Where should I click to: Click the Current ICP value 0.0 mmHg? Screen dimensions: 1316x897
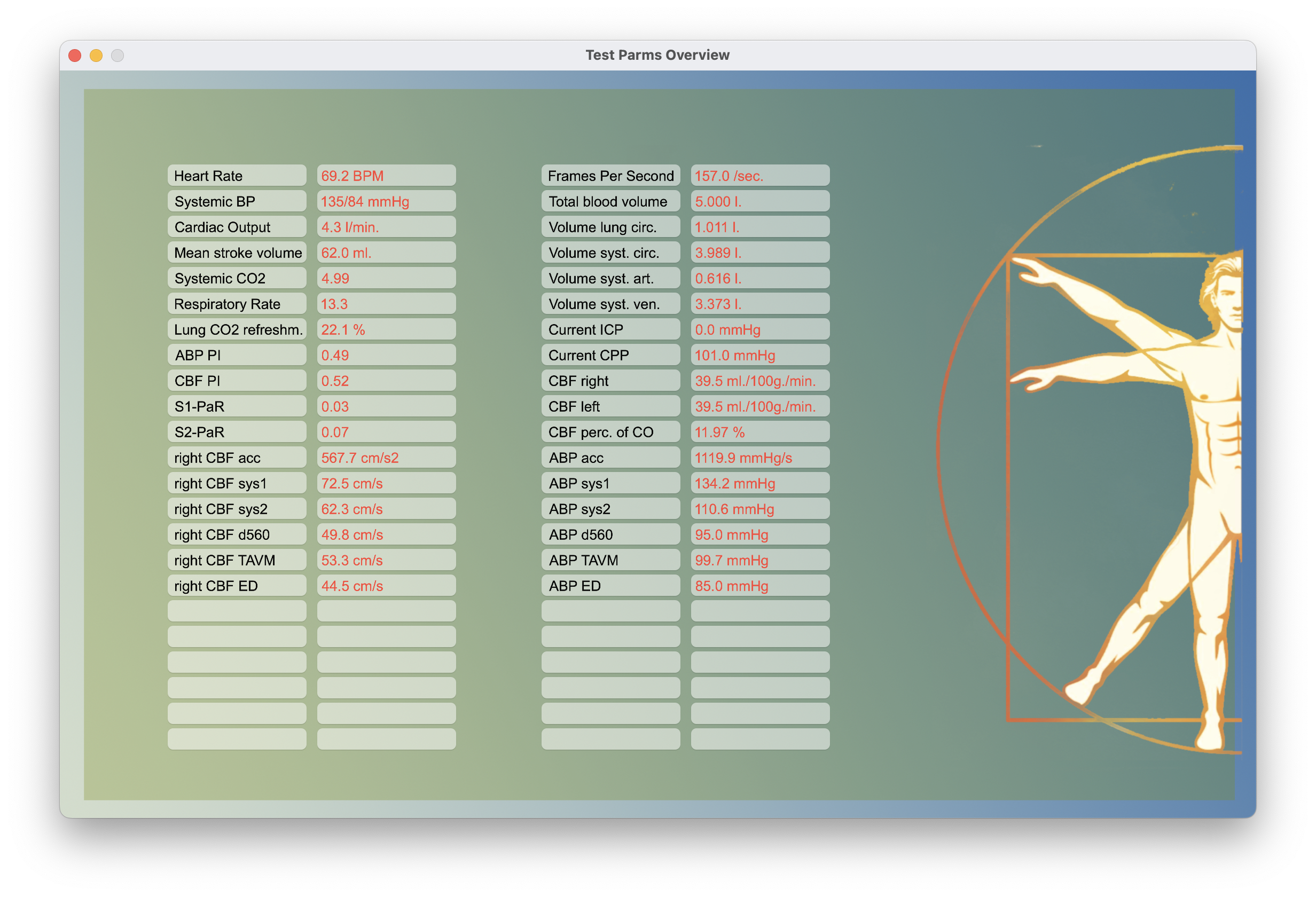click(760, 329)
